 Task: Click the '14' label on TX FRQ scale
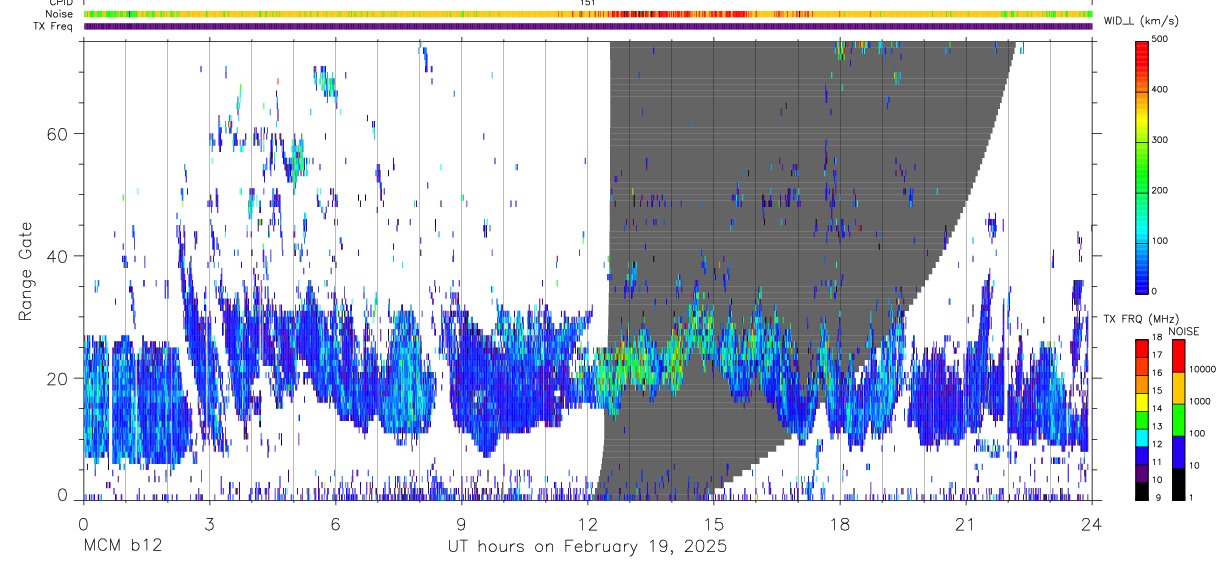[x=1158, y=409]
